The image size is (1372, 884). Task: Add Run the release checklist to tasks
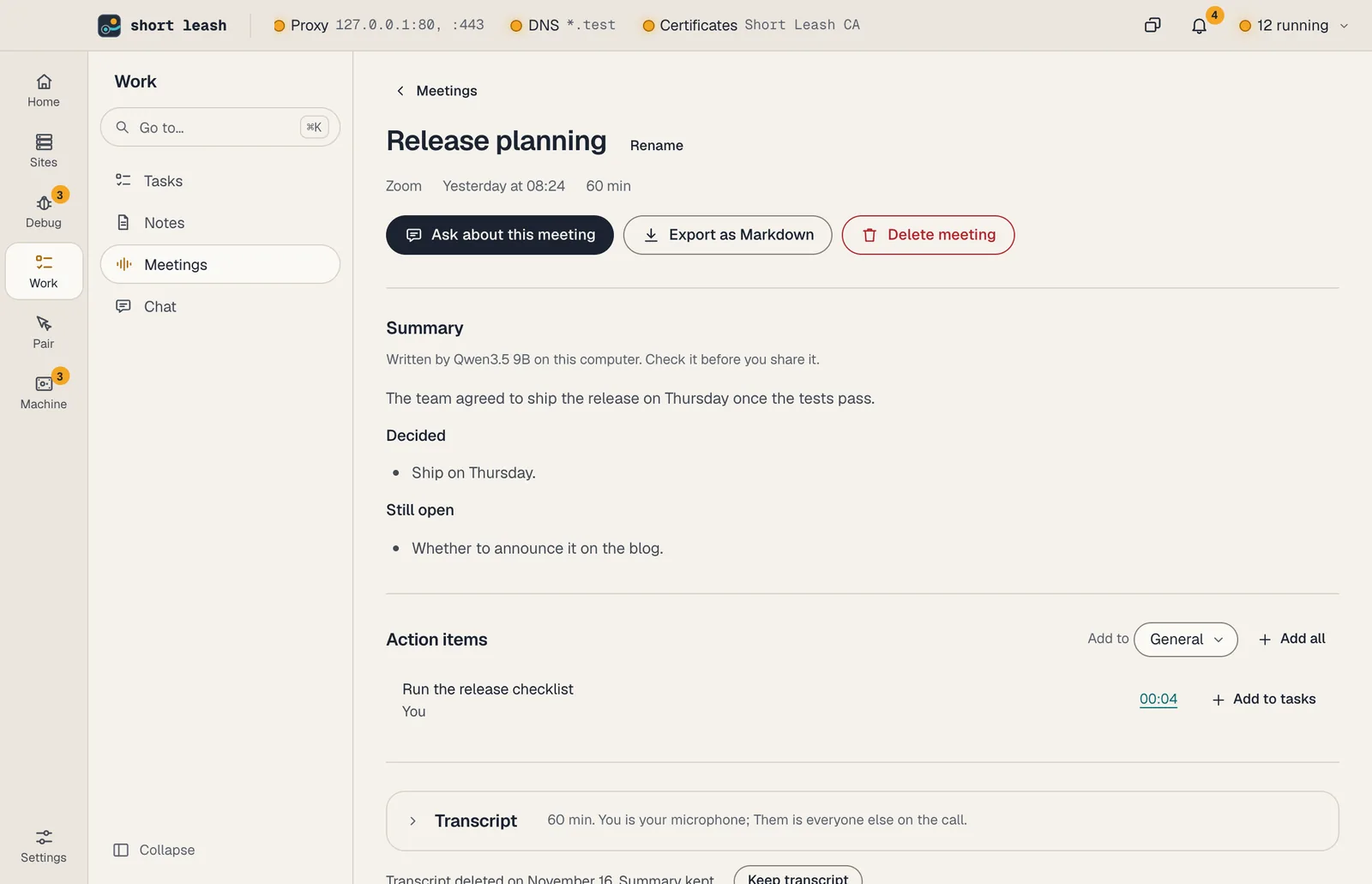1263,699
